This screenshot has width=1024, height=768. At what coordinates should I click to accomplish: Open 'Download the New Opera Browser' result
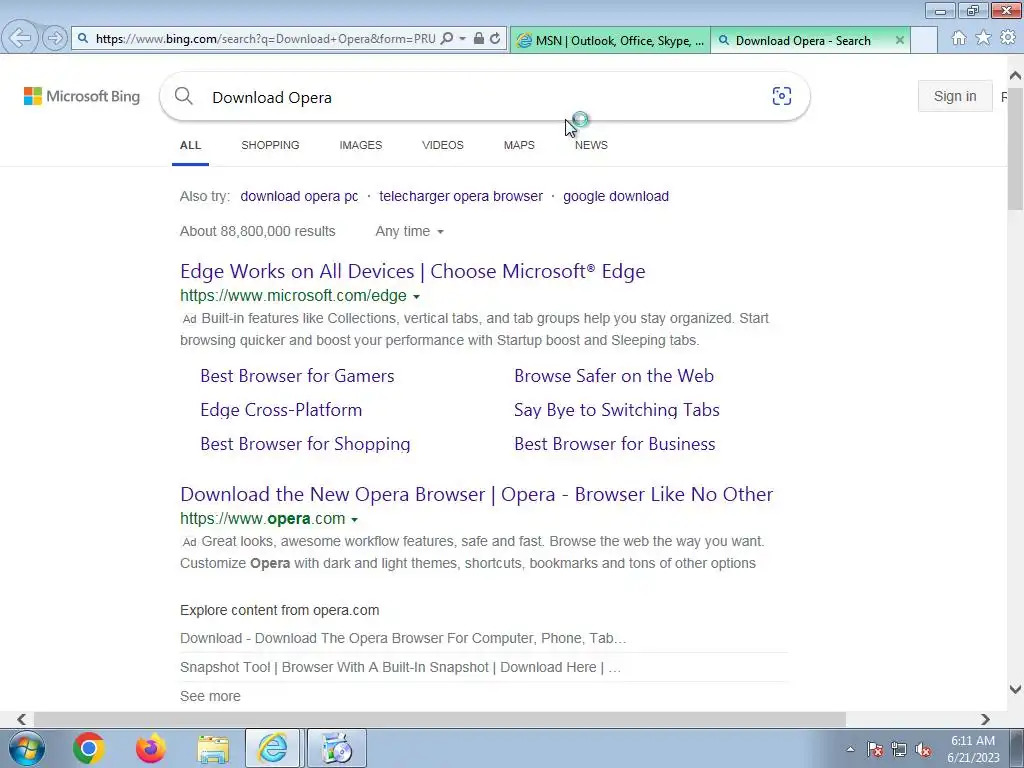point(477,494)
